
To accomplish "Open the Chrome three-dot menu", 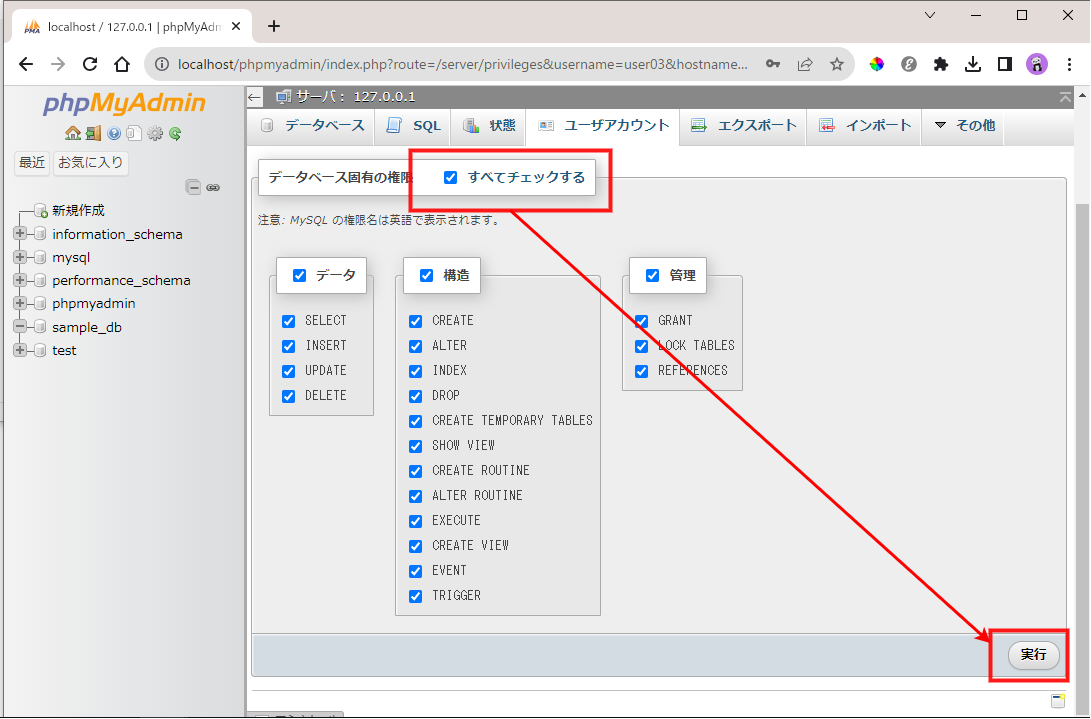I will pyautogui.click(x=1069, y=64).
